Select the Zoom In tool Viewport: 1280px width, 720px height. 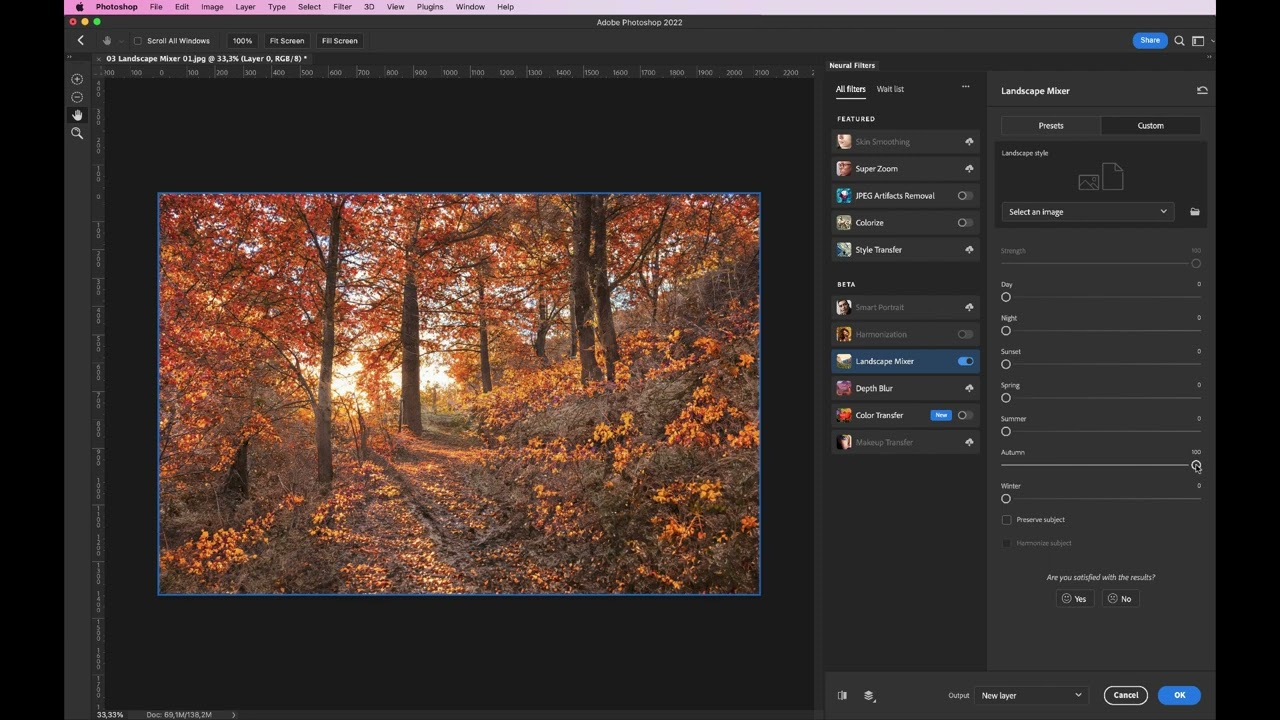[x=77, y=79]
